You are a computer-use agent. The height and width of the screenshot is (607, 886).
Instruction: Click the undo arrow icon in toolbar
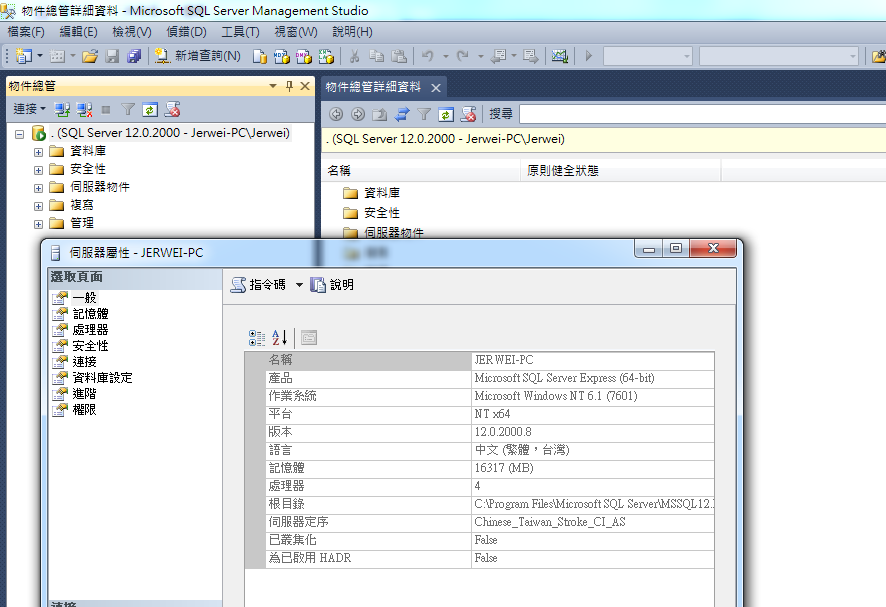[428, 56]
